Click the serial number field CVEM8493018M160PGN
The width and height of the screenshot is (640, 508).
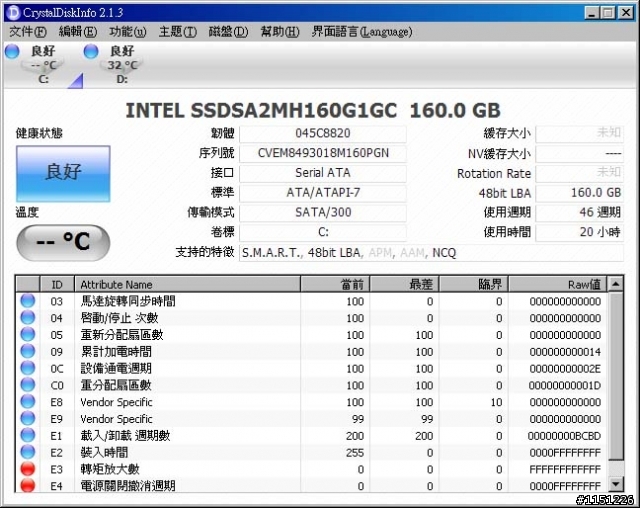(x=323, y=153)
